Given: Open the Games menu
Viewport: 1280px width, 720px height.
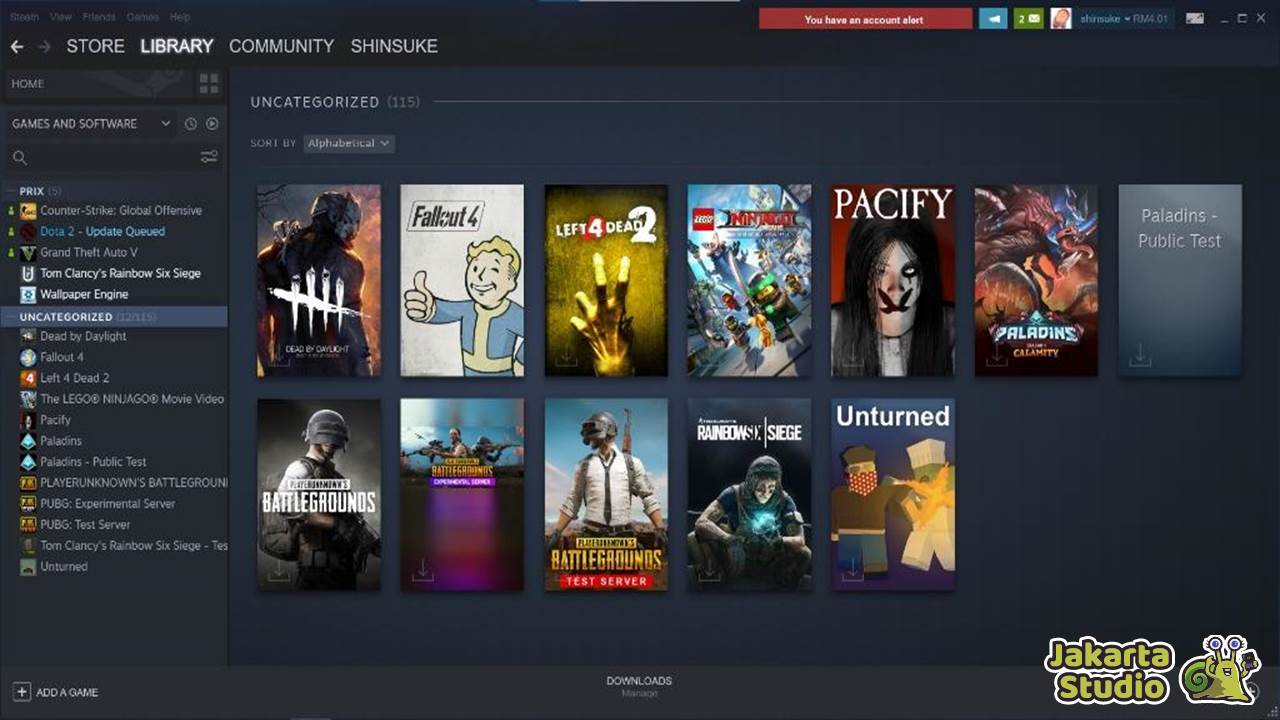Looking at the screenshot, I should [x=142, y=17].
